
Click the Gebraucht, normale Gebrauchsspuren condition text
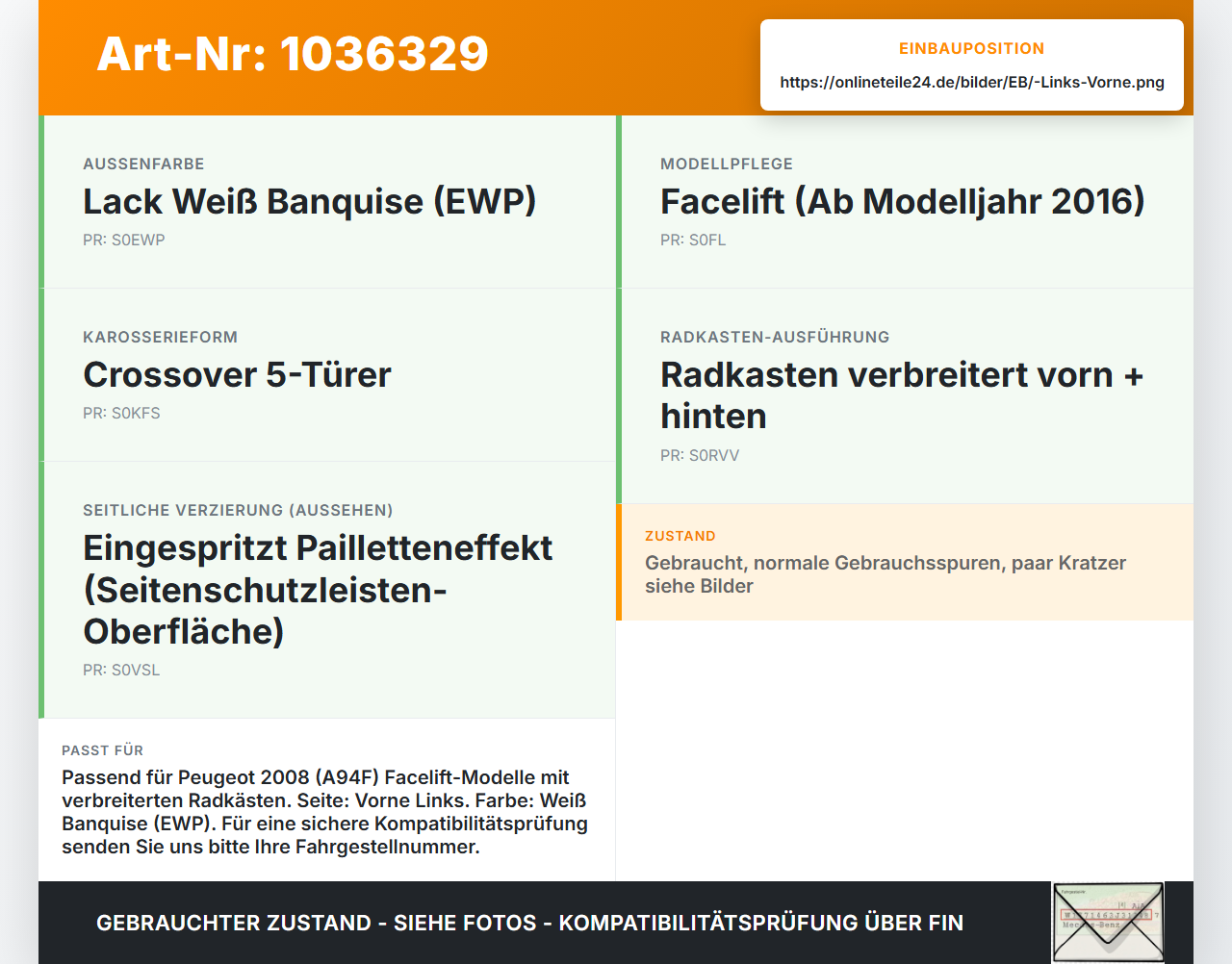pyautogui.click(x=885, y=574)
